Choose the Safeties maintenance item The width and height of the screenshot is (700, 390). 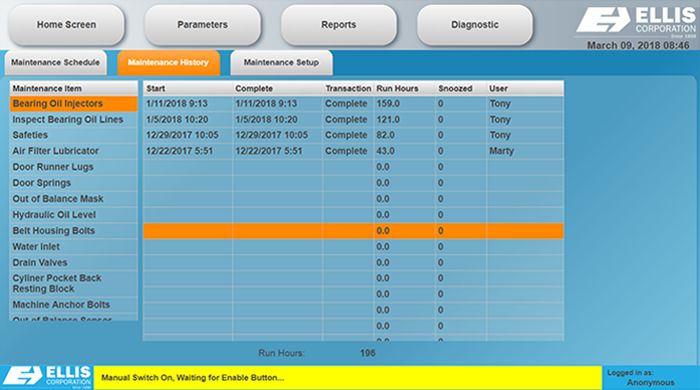pyautogui.click(x=74, y=135)
